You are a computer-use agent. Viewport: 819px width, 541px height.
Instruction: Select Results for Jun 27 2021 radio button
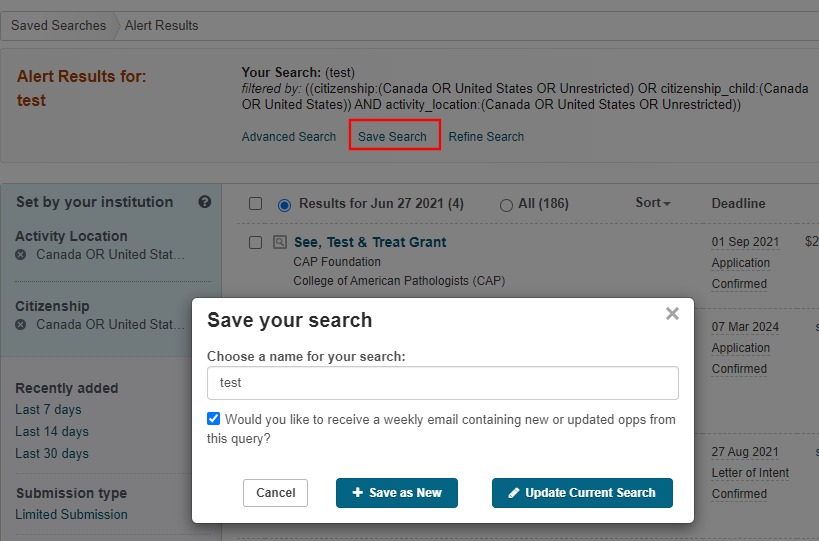coord(285,204)
